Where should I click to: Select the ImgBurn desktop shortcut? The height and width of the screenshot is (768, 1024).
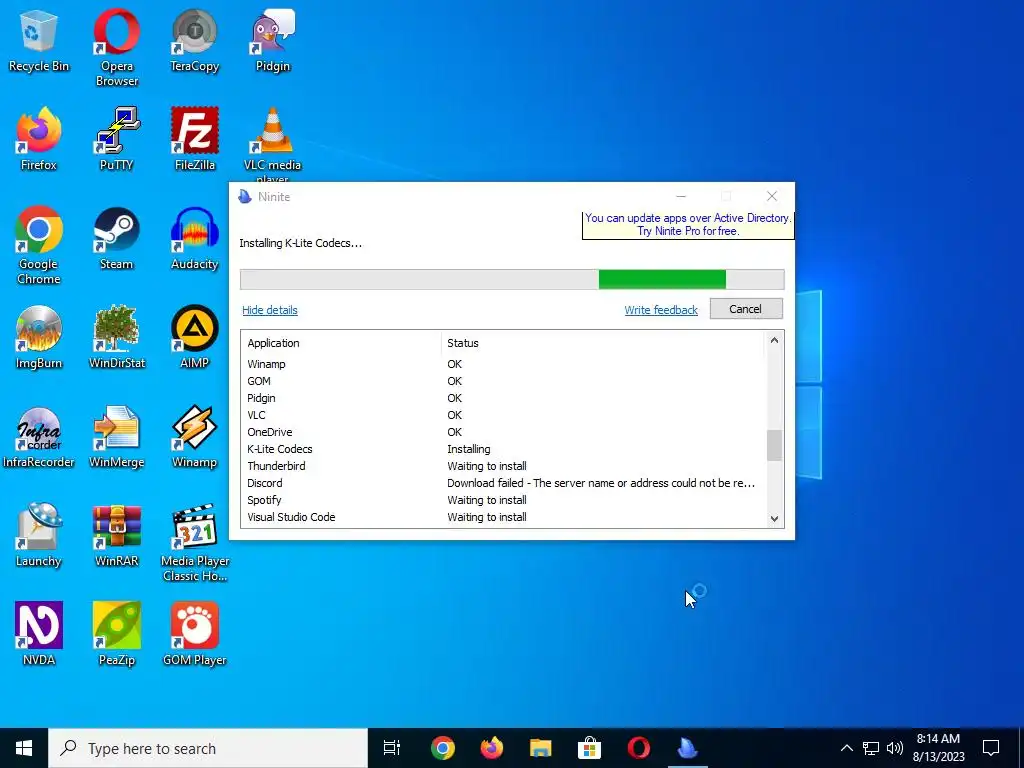tap(39, 338)
